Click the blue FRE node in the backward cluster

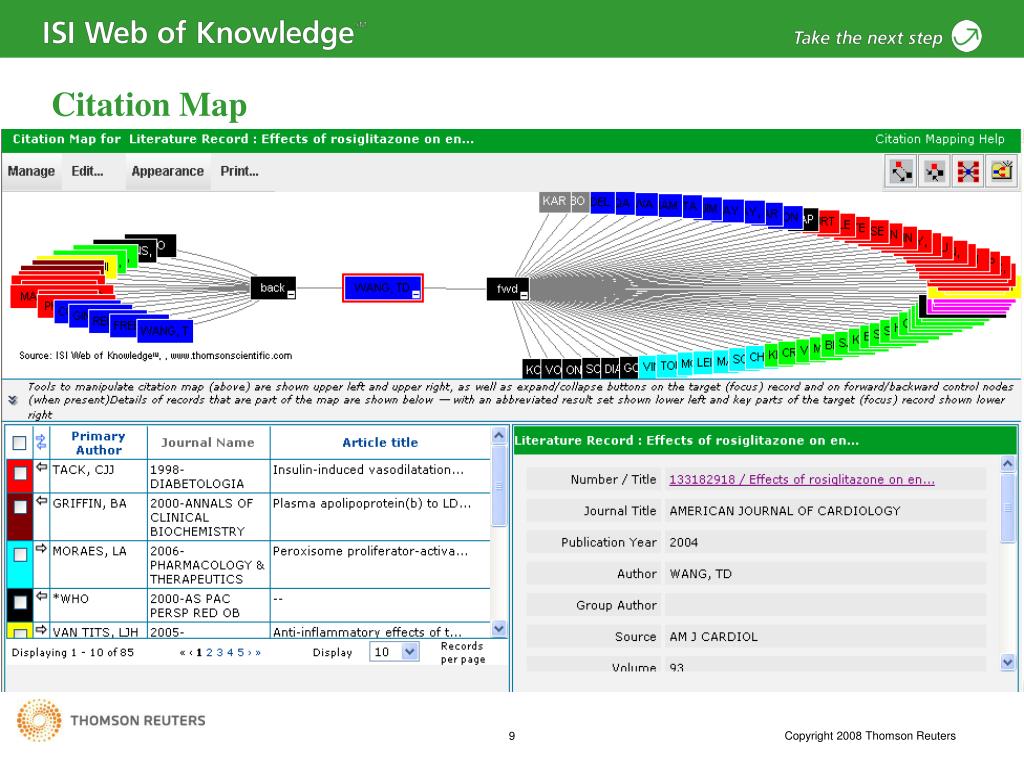click(x=123, y=325)
